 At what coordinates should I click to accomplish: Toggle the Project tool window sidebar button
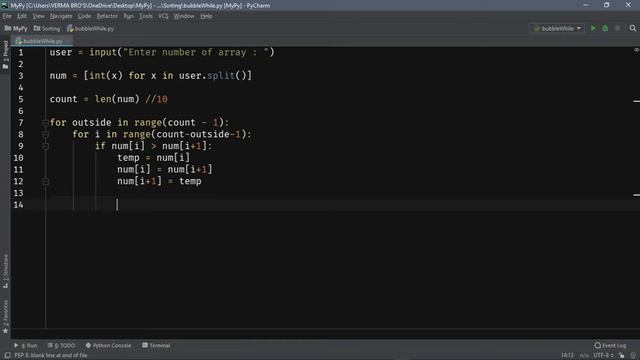(5, 55)
